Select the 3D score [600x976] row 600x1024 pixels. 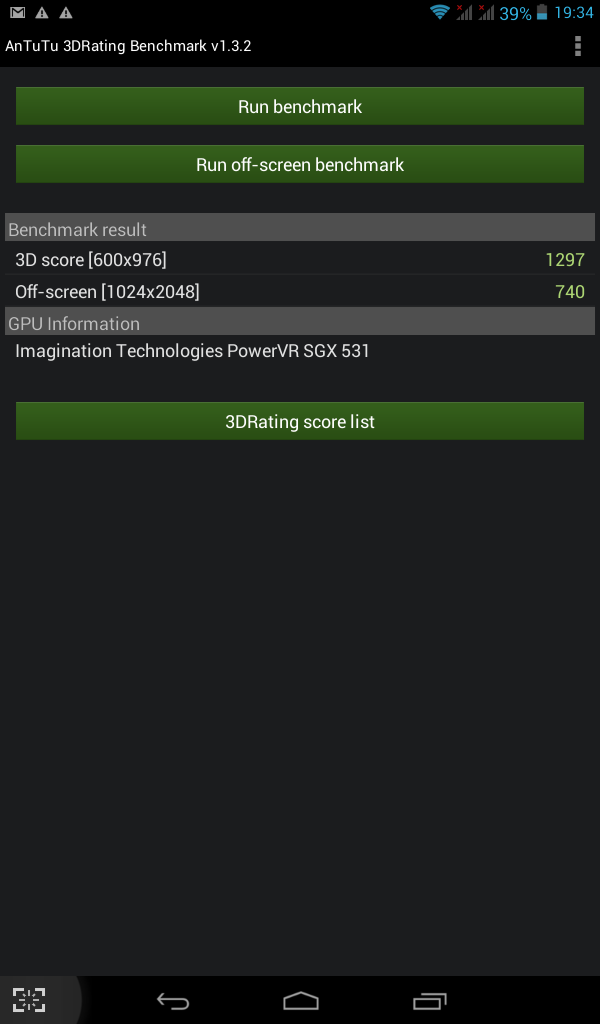300,259
